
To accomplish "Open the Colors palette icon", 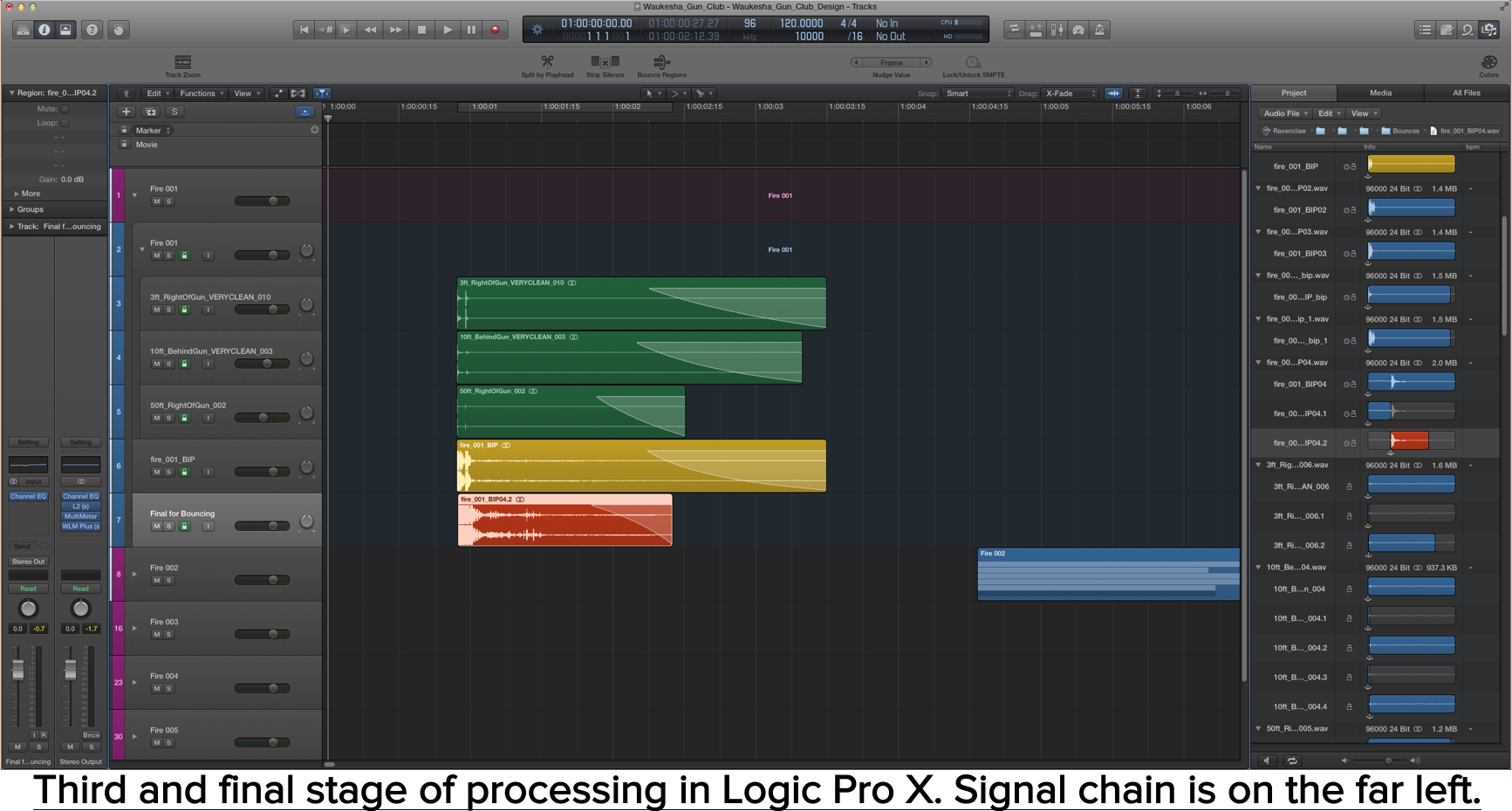I will pos(1489,62).
